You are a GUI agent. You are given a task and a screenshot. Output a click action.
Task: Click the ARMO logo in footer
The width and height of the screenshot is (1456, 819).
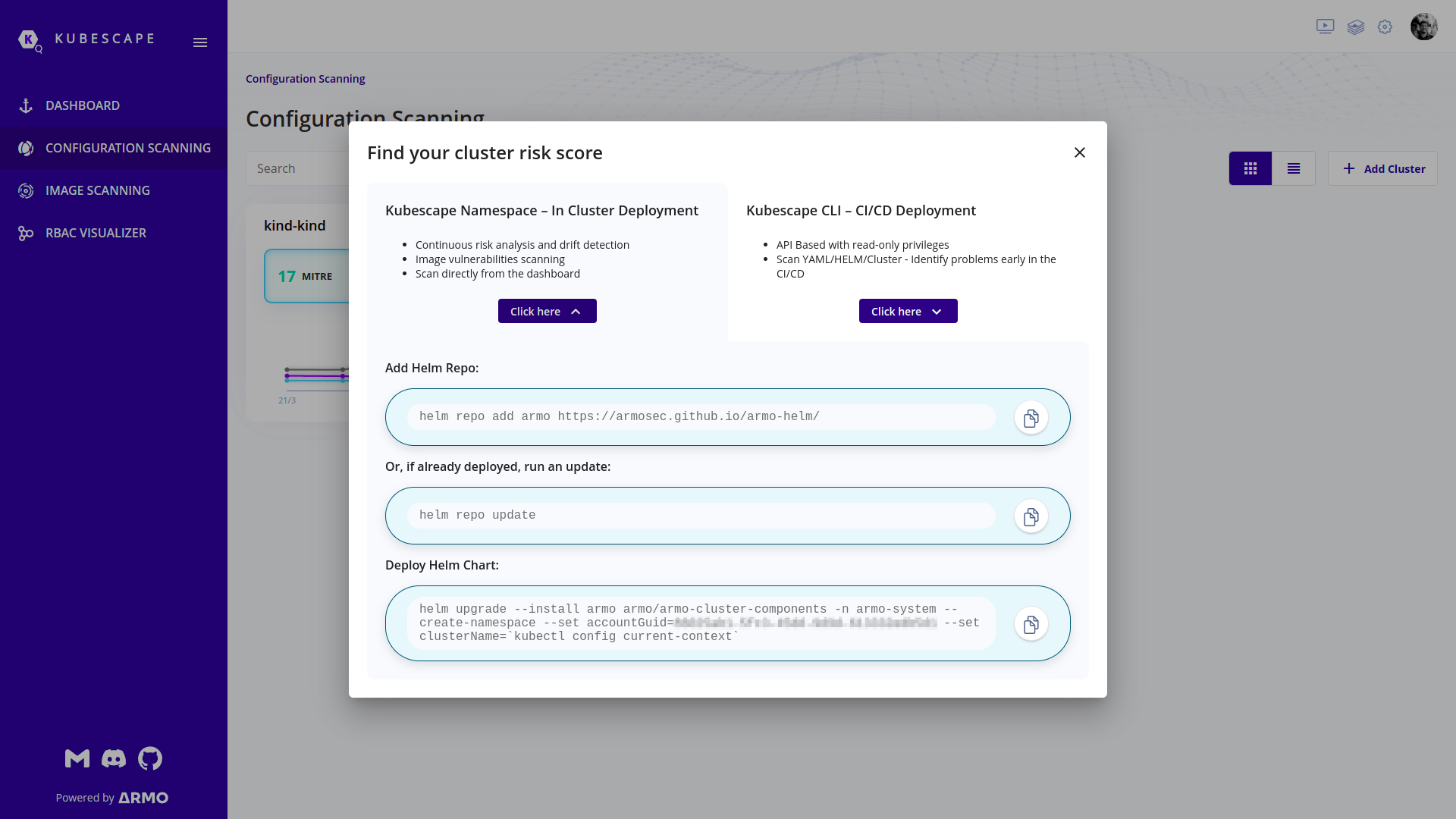pos(143,798)
